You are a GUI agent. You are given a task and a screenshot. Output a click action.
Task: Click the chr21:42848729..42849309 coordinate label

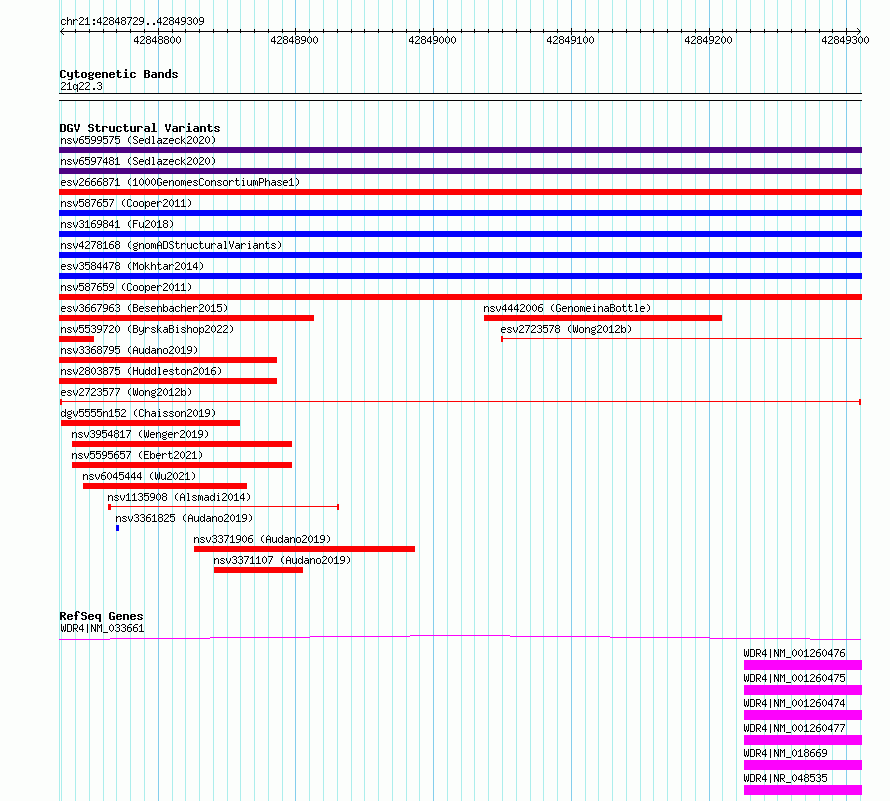[132, 22]
